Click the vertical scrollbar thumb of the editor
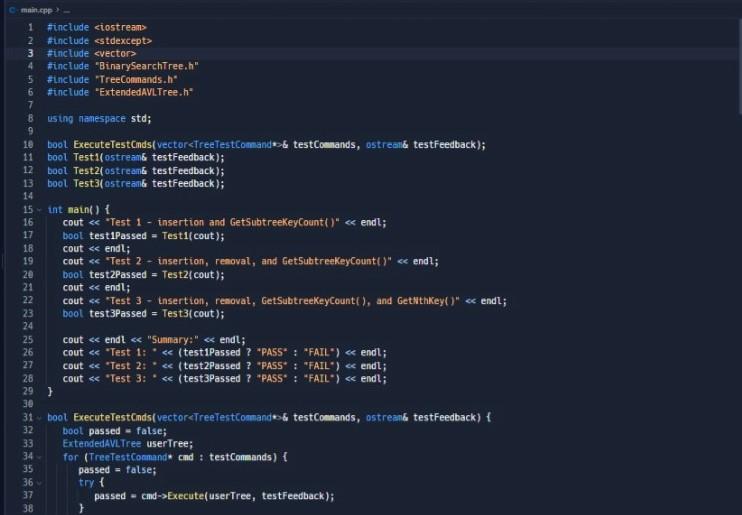 point(740,66)
